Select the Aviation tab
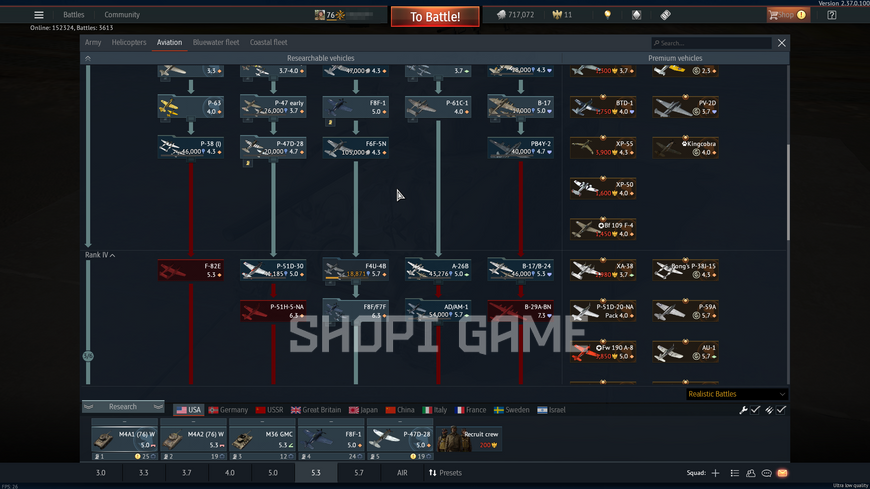This screenshot has height=489, width=870. pyautogui.click(x=169, y=42)
